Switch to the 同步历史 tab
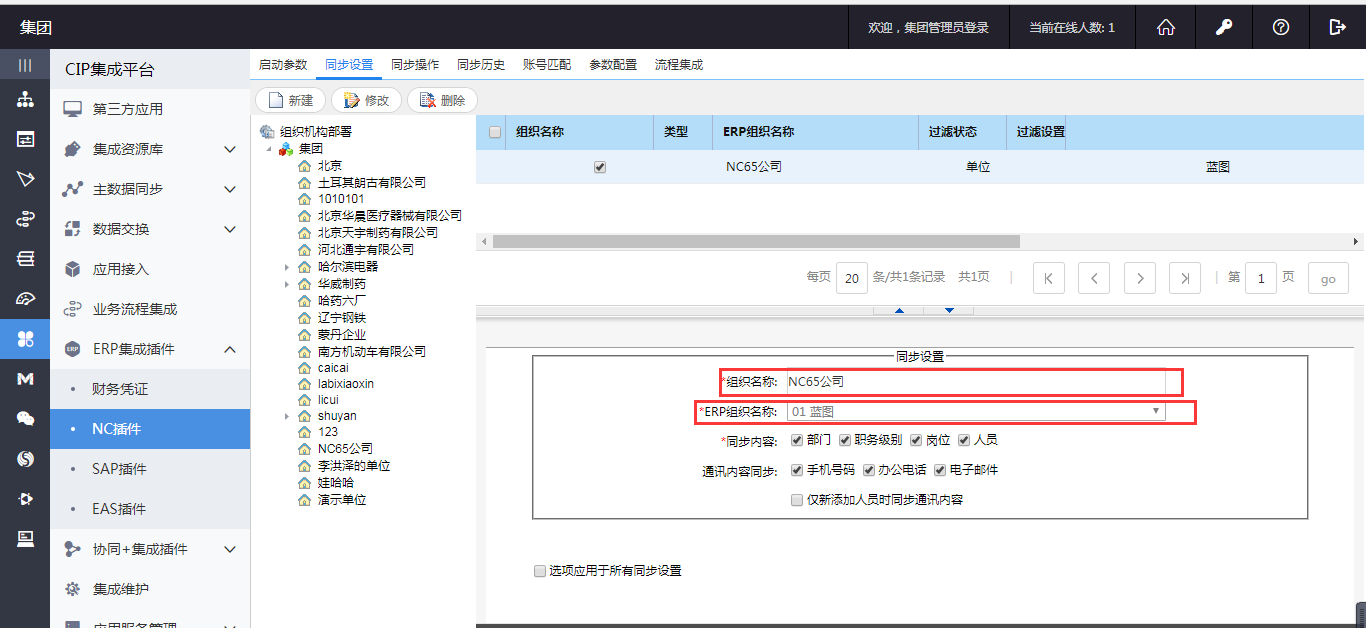Screen dimensions: 1366x628 click(x=480, y=65)
